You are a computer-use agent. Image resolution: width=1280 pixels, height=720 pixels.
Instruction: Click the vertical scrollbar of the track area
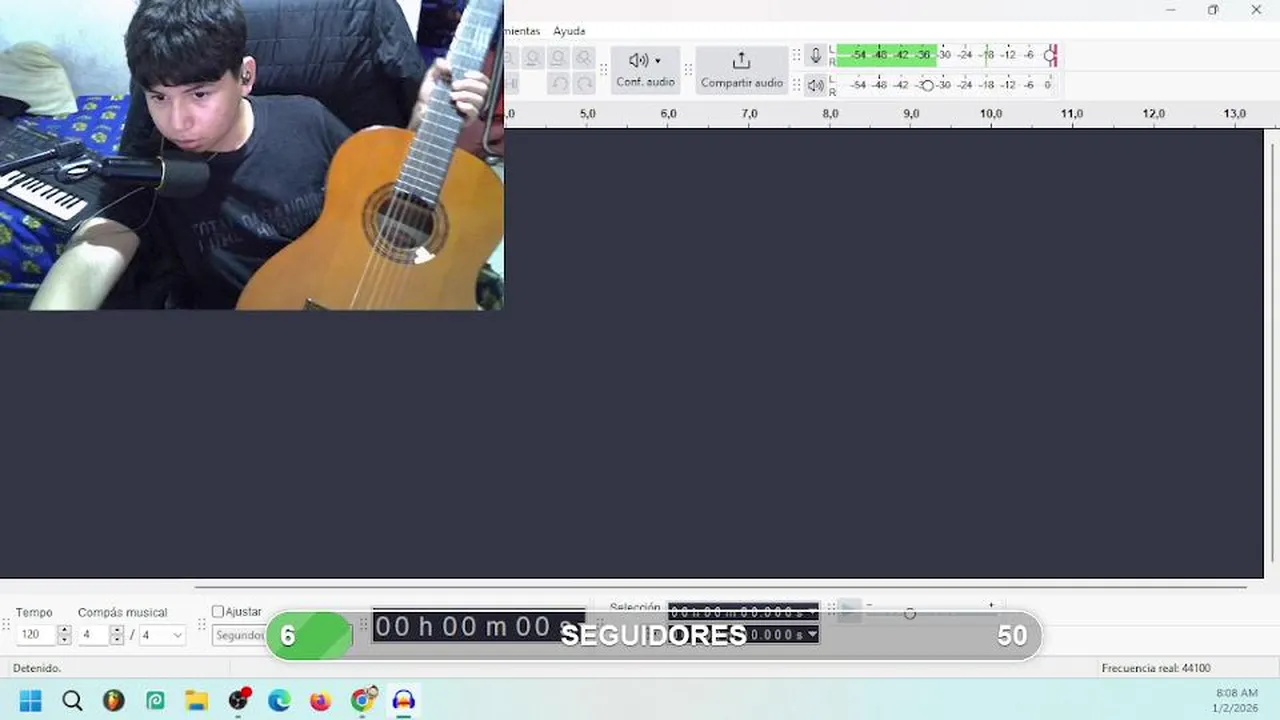click(x=1272, y=352)
